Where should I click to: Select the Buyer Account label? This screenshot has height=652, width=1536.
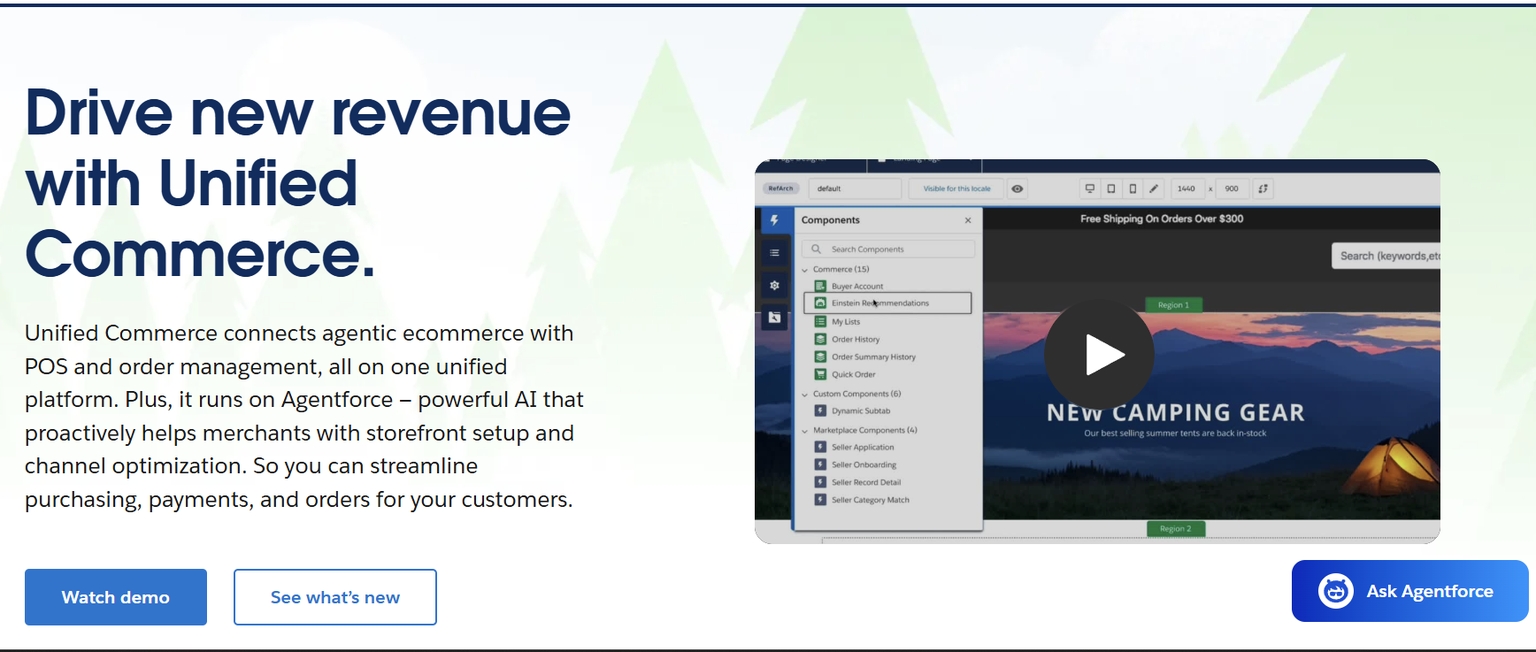click(857, 286)
